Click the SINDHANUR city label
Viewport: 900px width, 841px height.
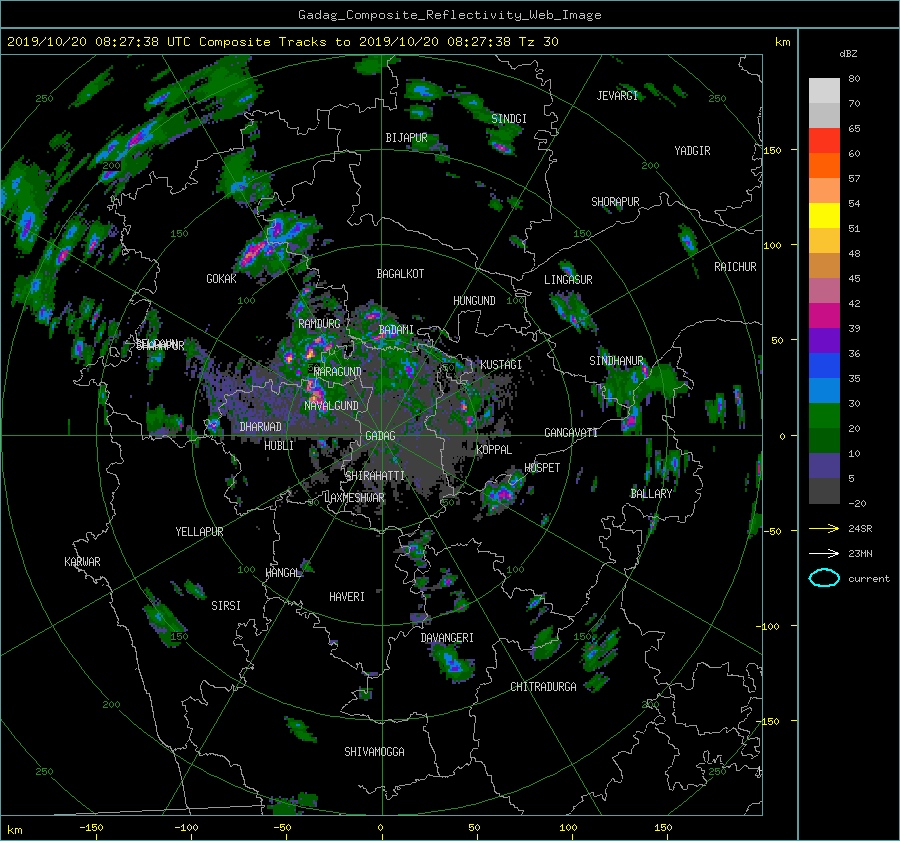point(616,361)
